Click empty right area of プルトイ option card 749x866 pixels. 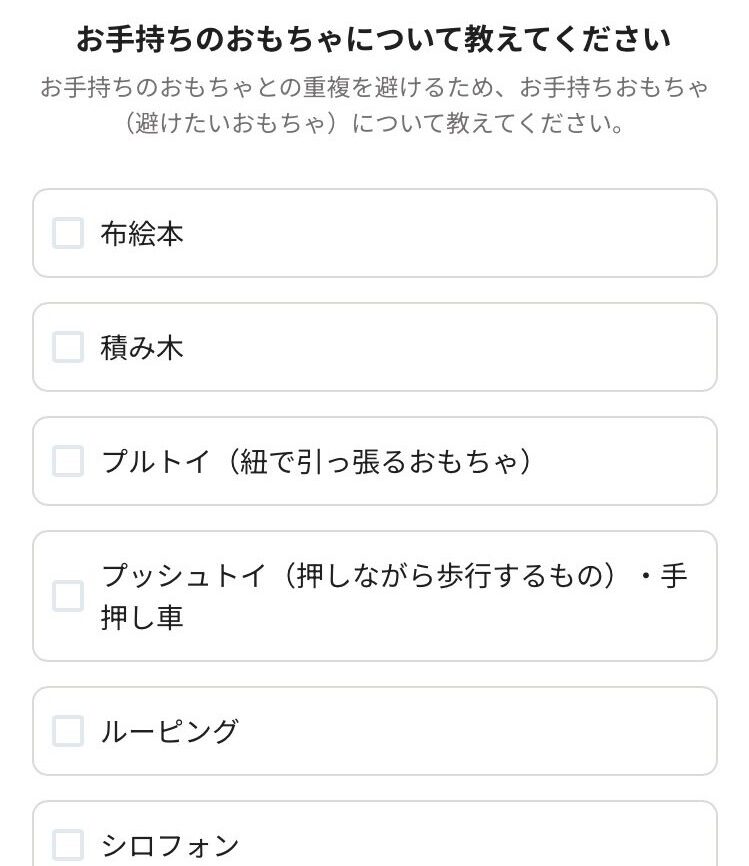coord(630,462)
